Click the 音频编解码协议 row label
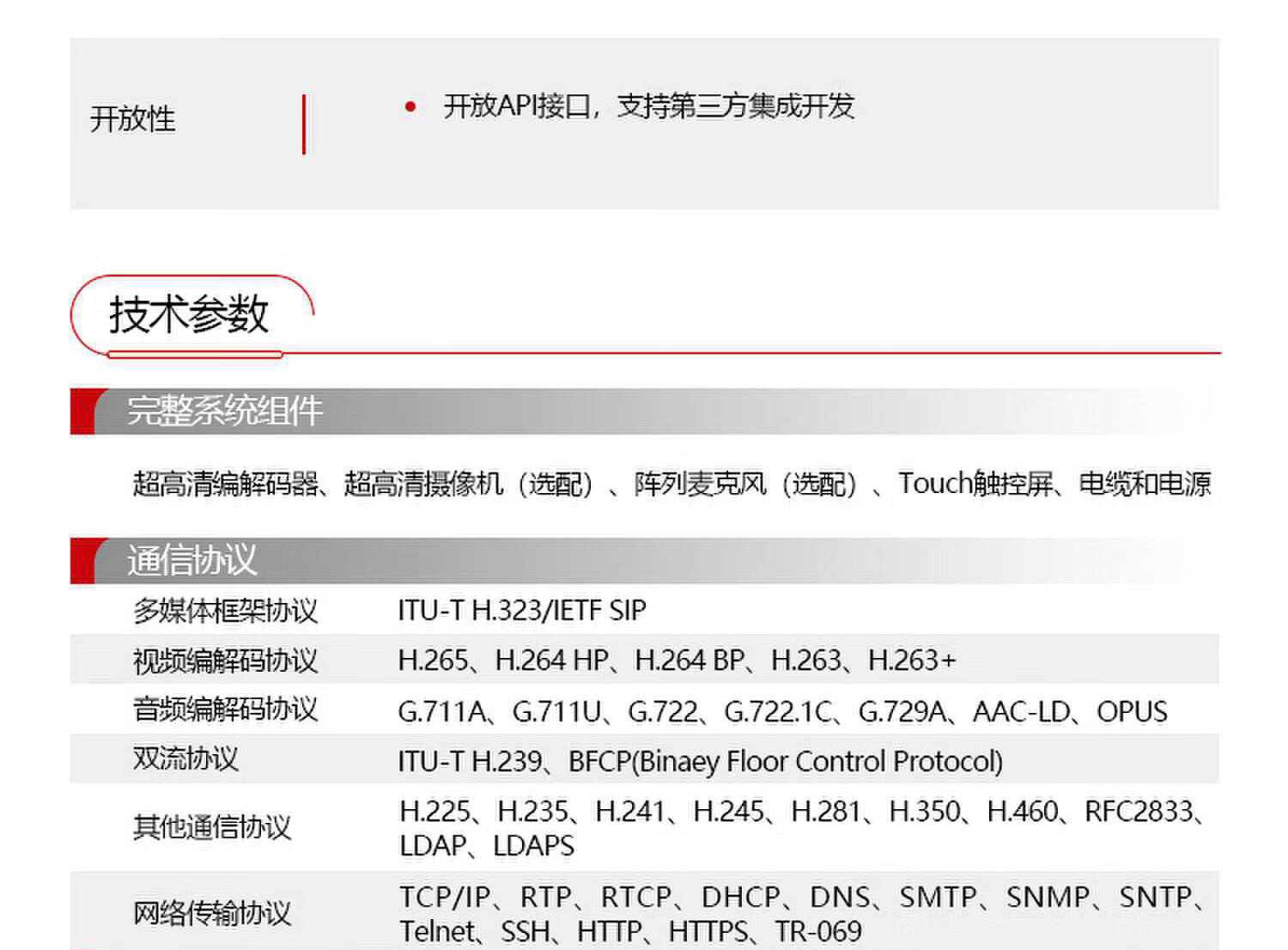This screenshot has height=950, width=1288. click(x=225, y=709)
